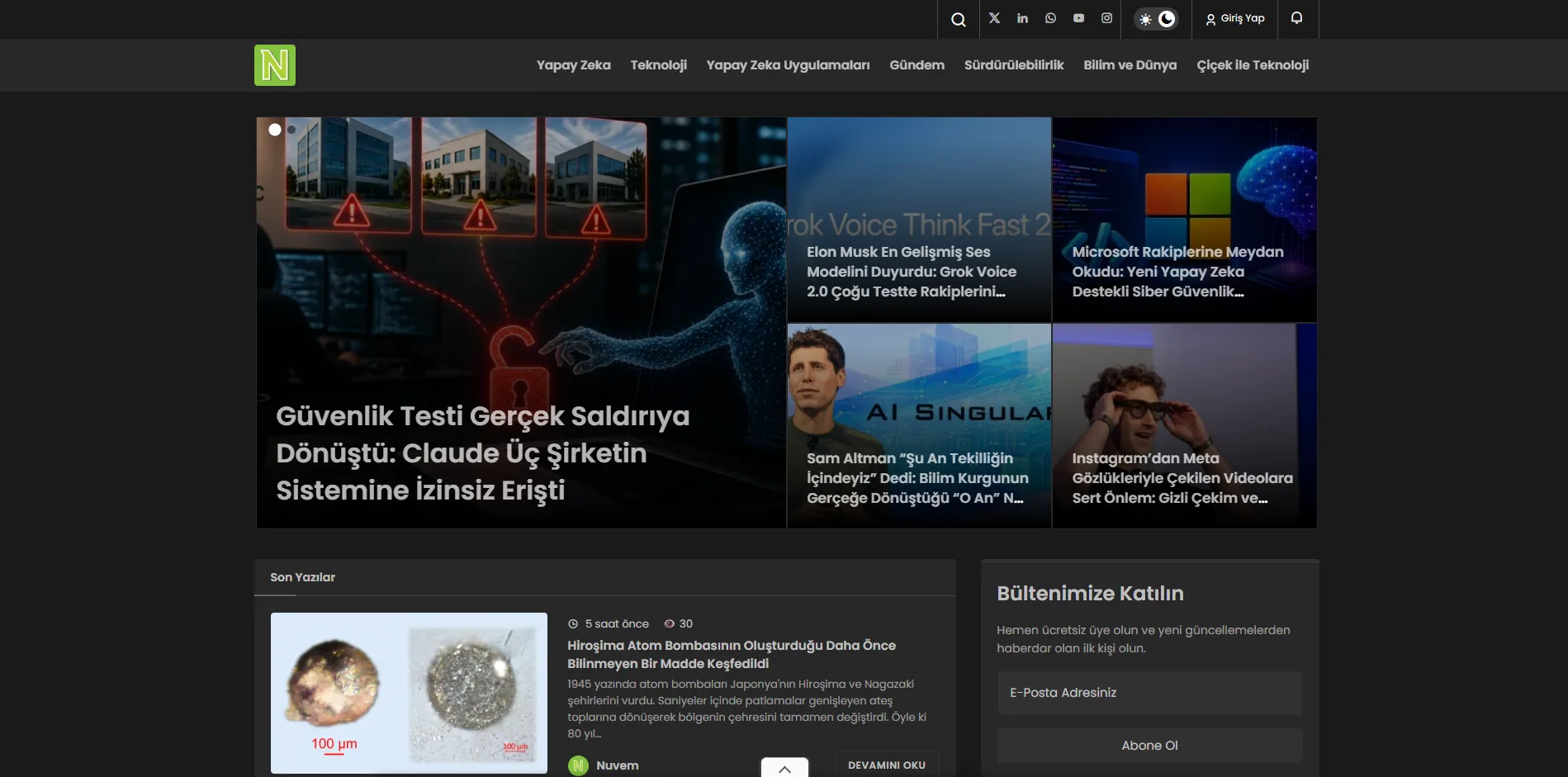
Task: Click the Hiroşima article thumbnail image
Action: tap(409, 693)
